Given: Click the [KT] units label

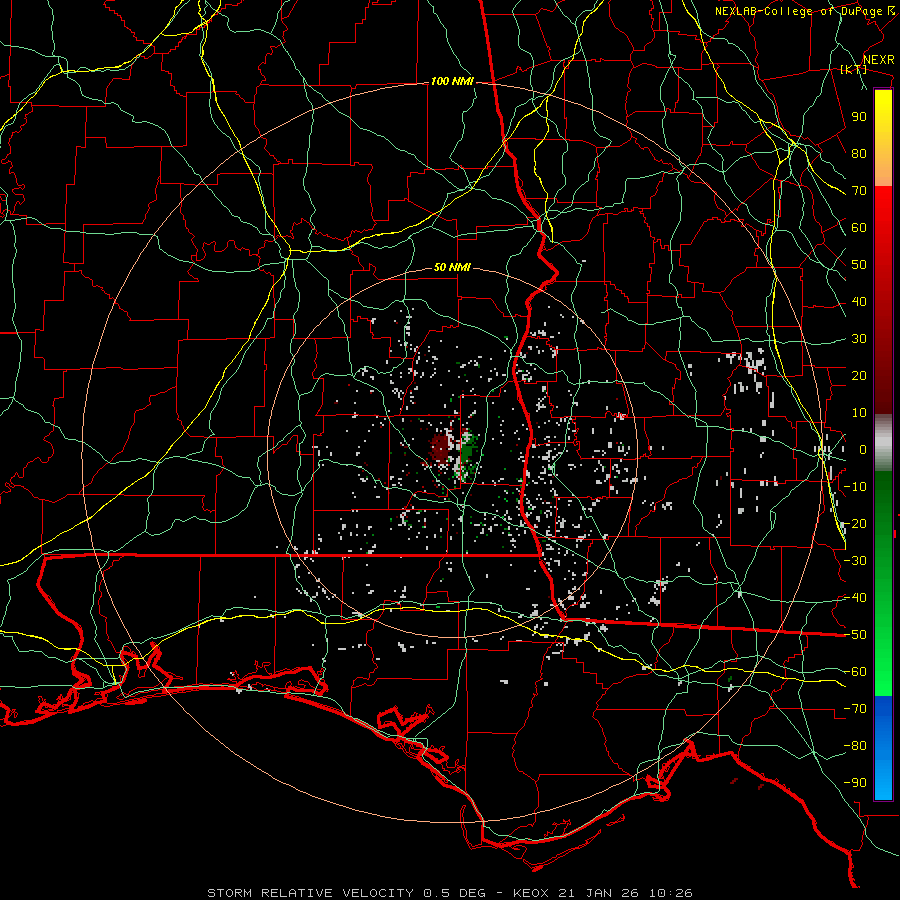Looking at the screenshot, I should pos(854,69).
